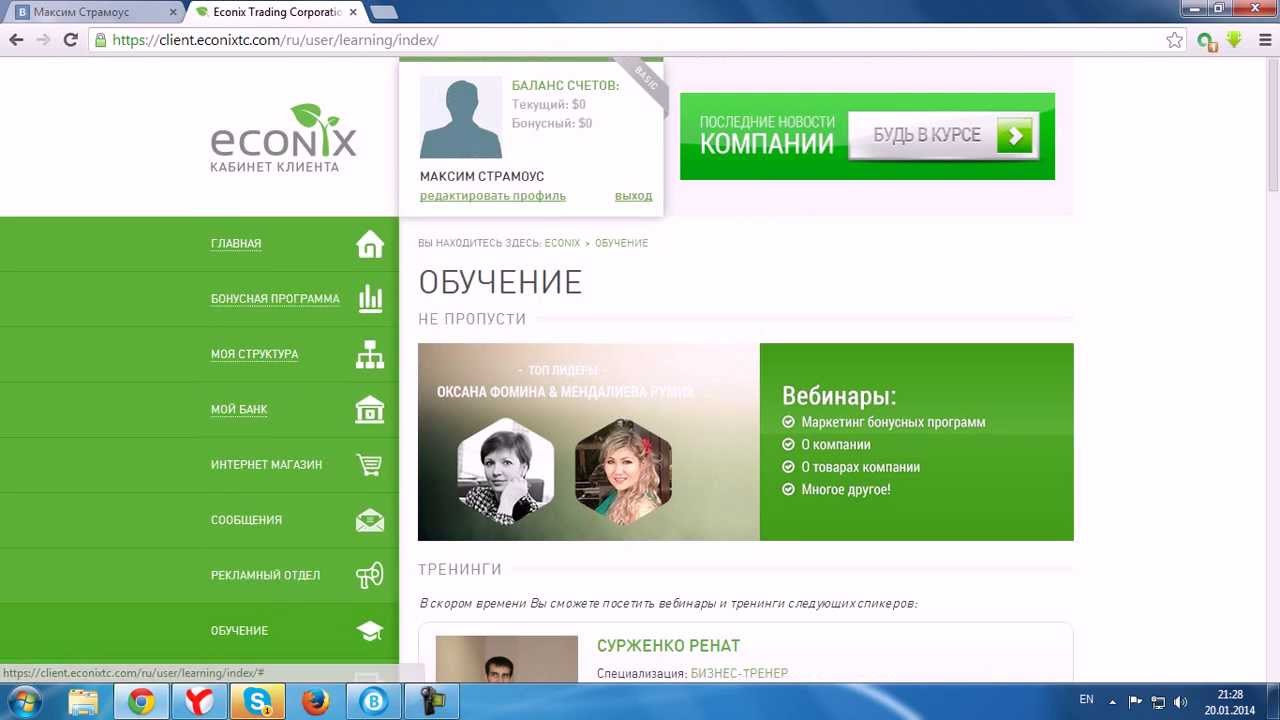The image size is (1280, 720).
Task: Click the МАКСИМ СТРАМОУС user name
Action: point(482,176)
